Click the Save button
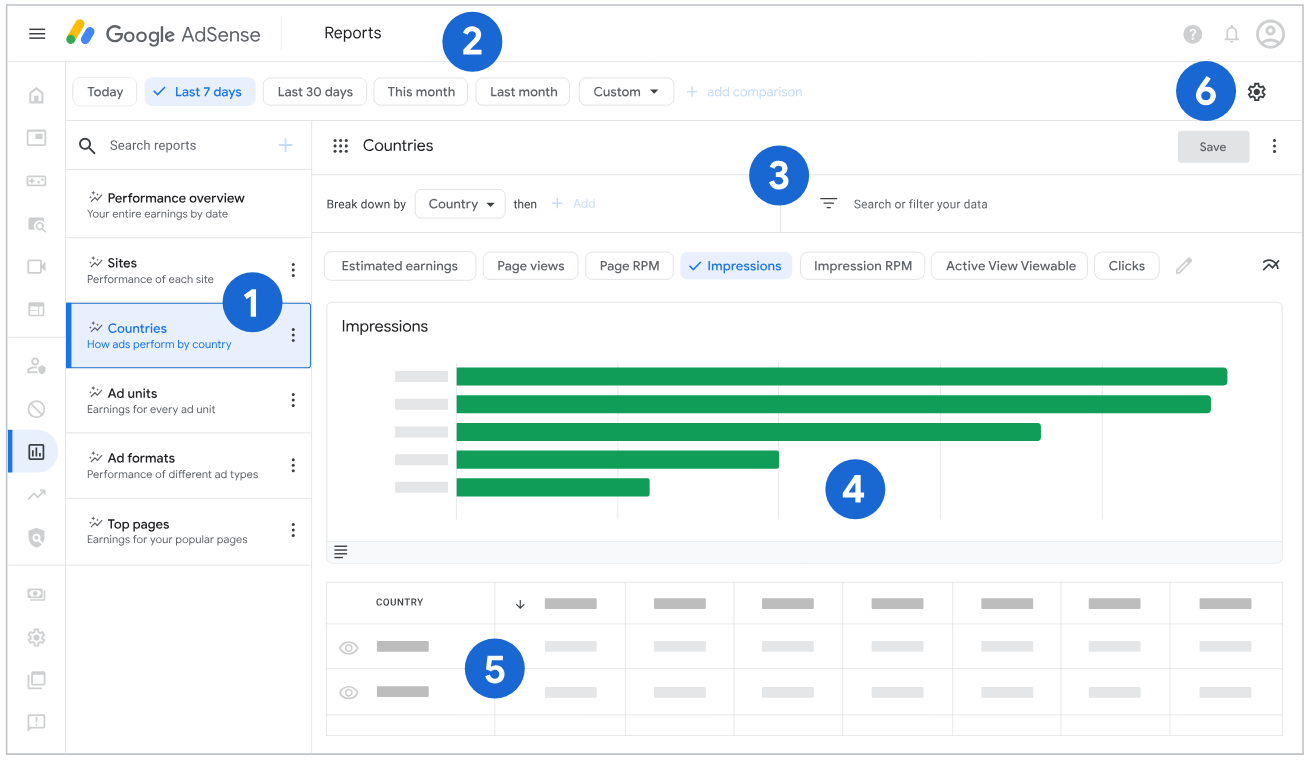The image size is (1310, 762). [1213, 146]
